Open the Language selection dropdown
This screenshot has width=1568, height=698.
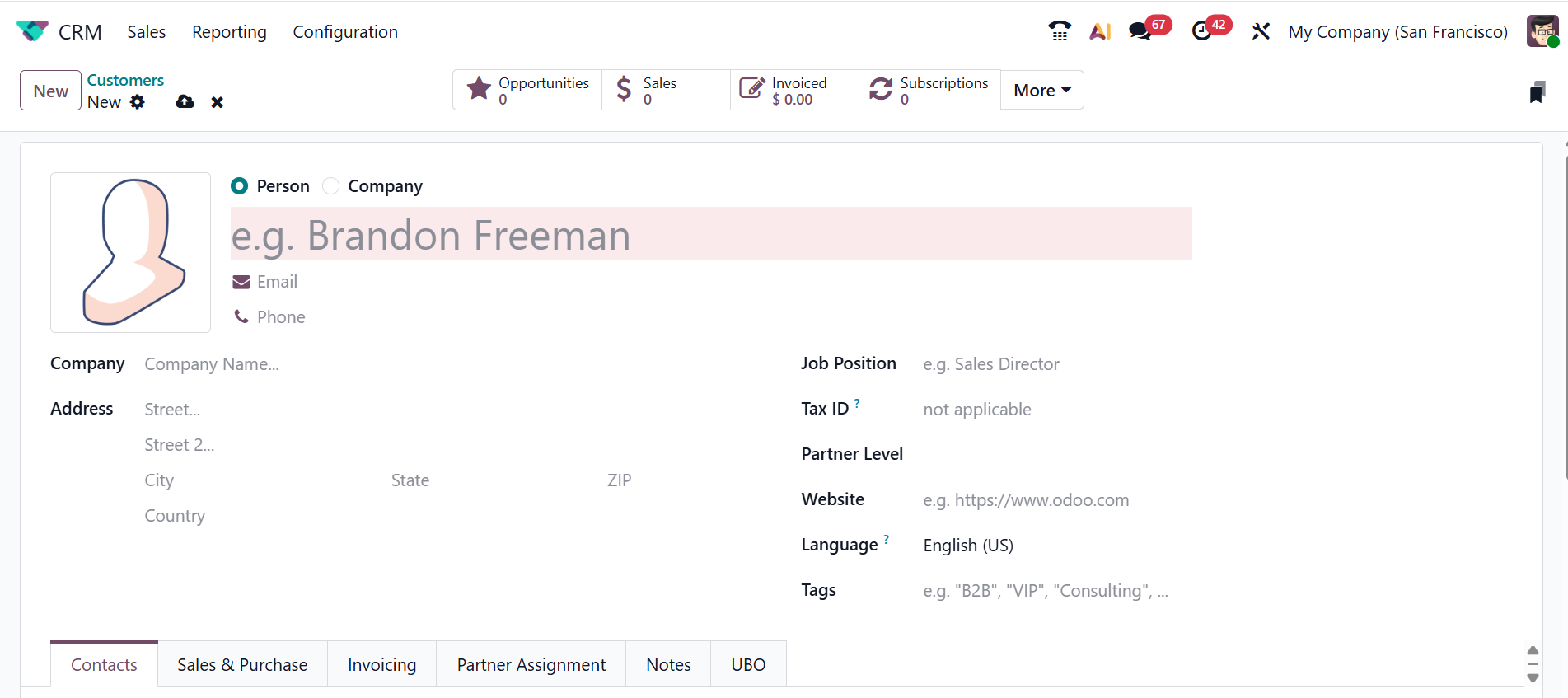[x=1055, y=546]
